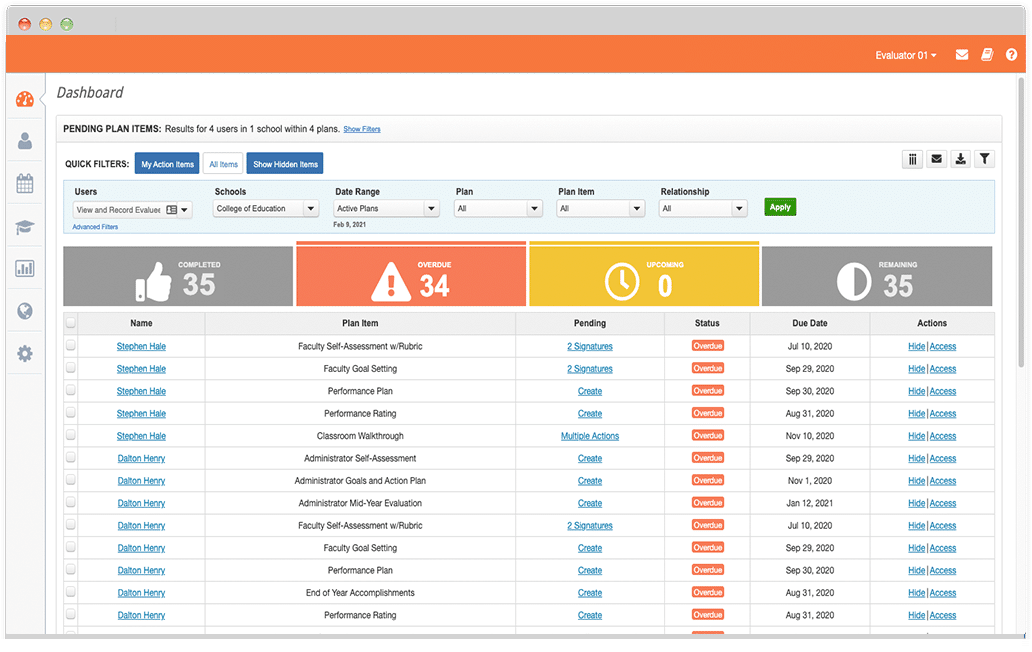Click the orange Overdue 34 summary tile
The width and height of the screenshot is (1032, 652).
pyautogui.click(x=410, y=276)
